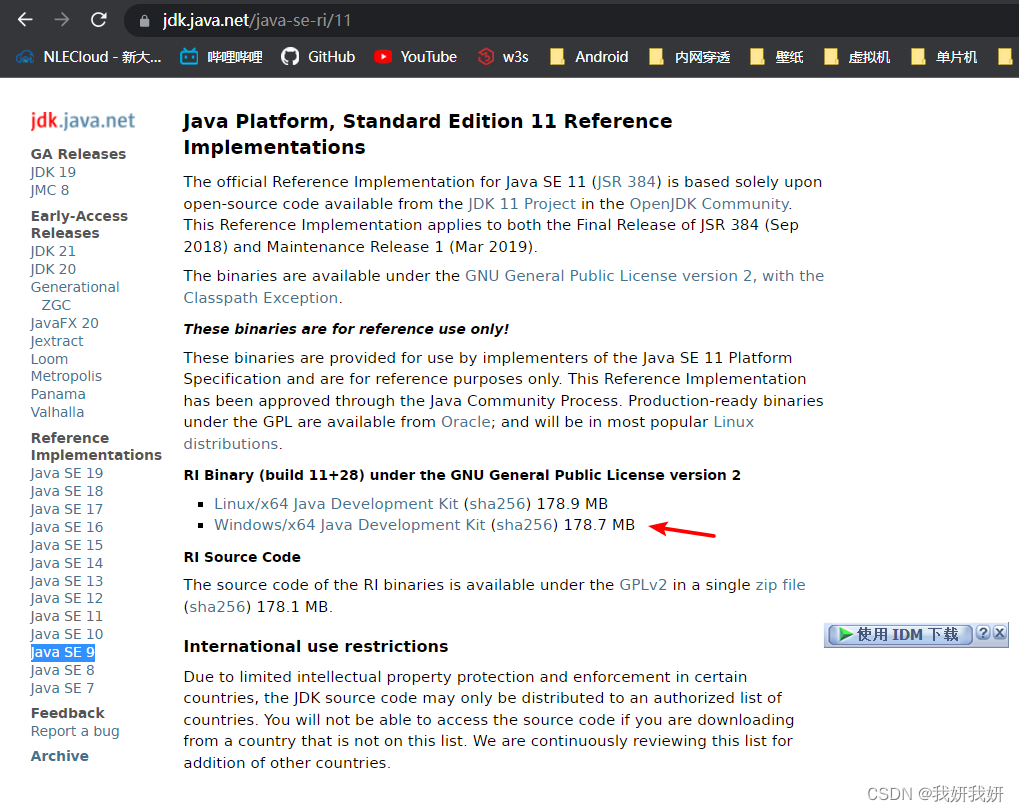
Task: Click the site security lock icon
Action: 142,19
